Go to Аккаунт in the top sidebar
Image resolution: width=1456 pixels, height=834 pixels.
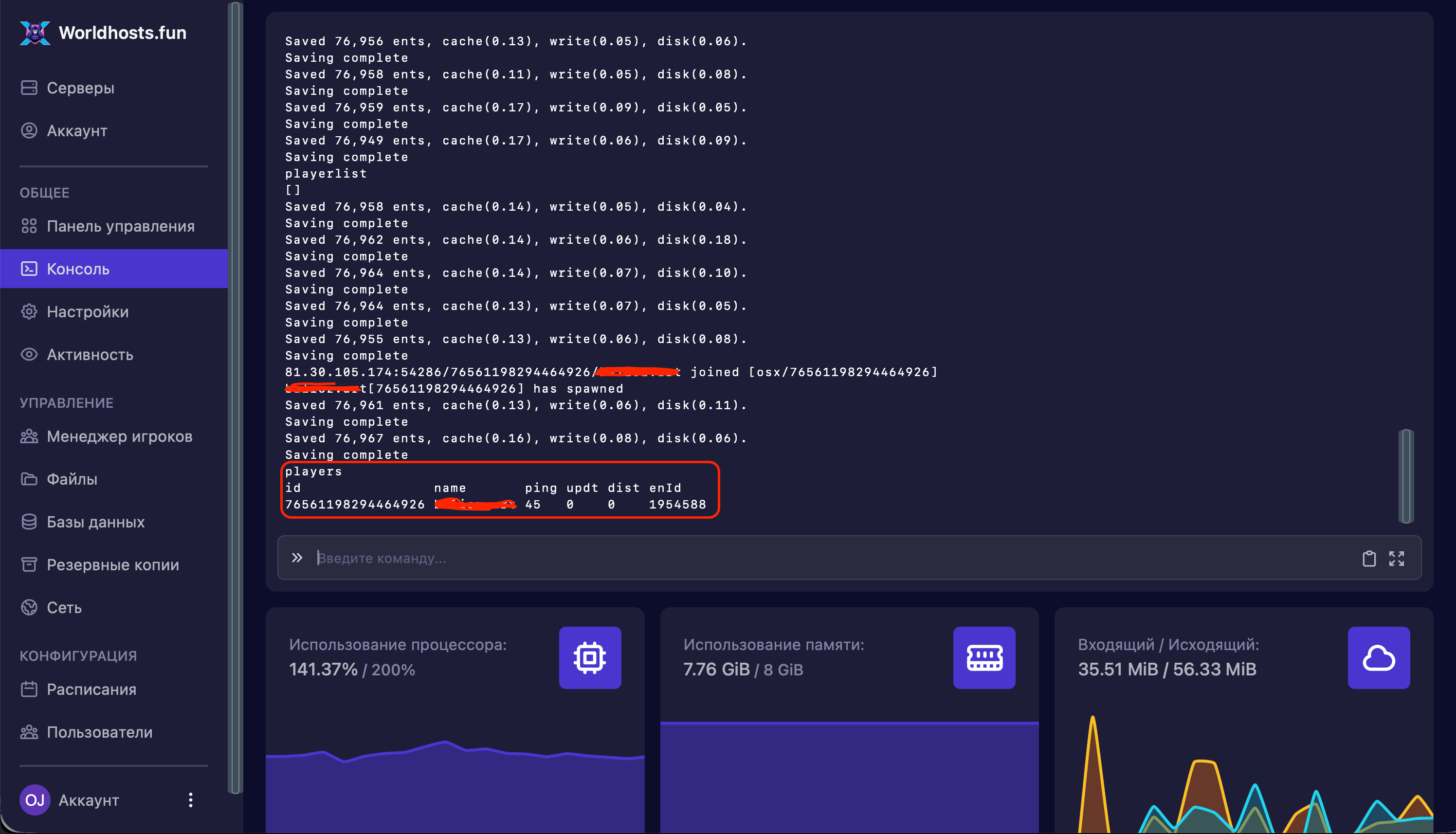pos(114,130)
